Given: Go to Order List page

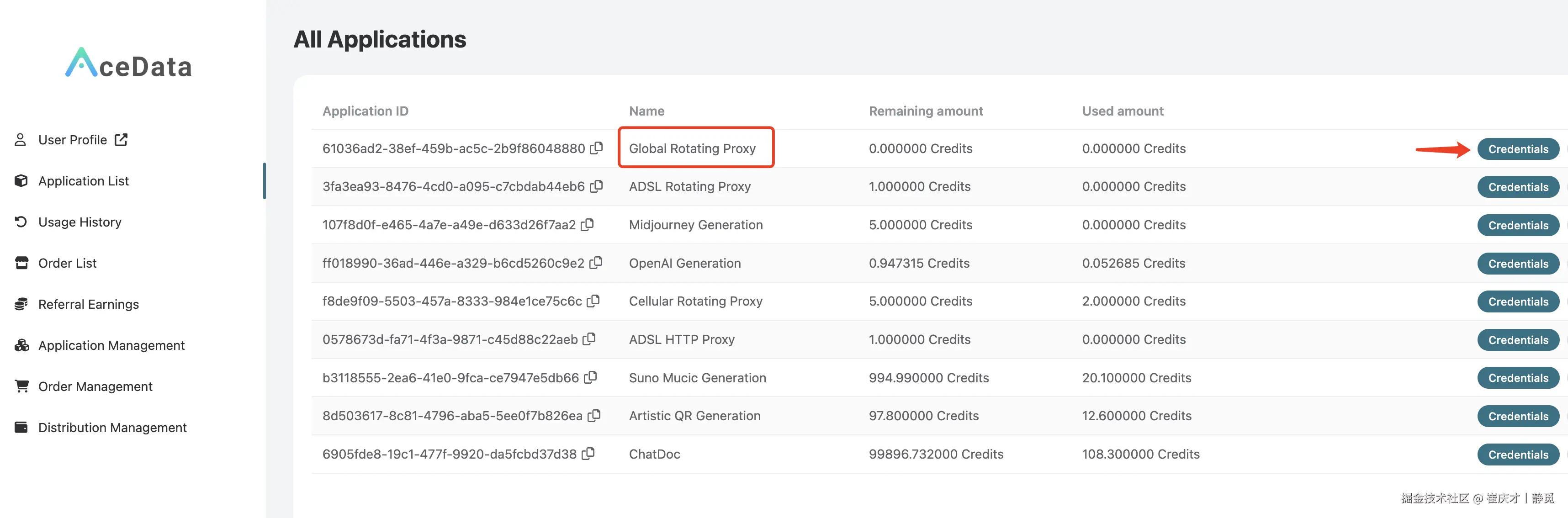Looking at the screenshot, I should click(x=67, y=263).
